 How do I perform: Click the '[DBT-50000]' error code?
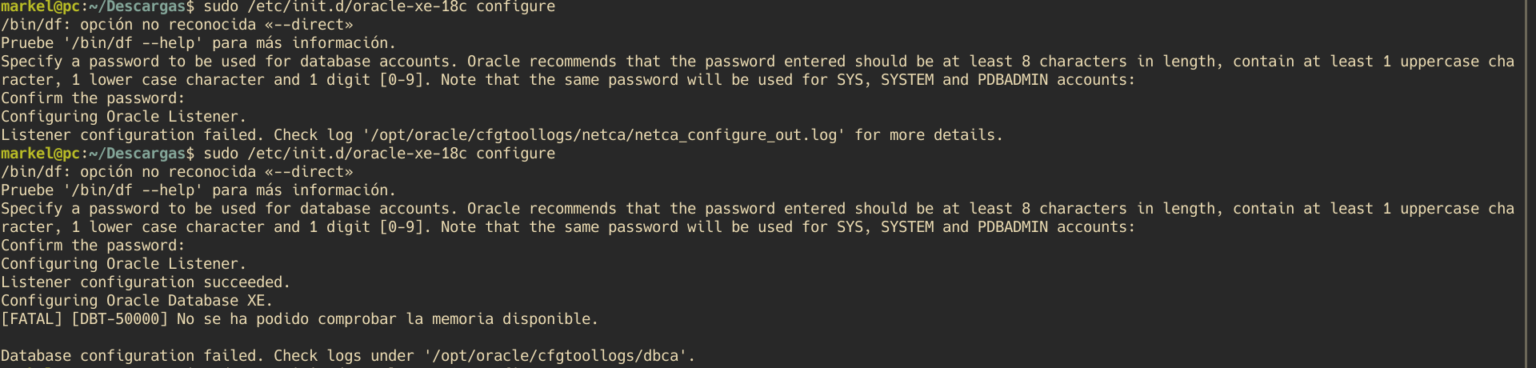[120, 319]
